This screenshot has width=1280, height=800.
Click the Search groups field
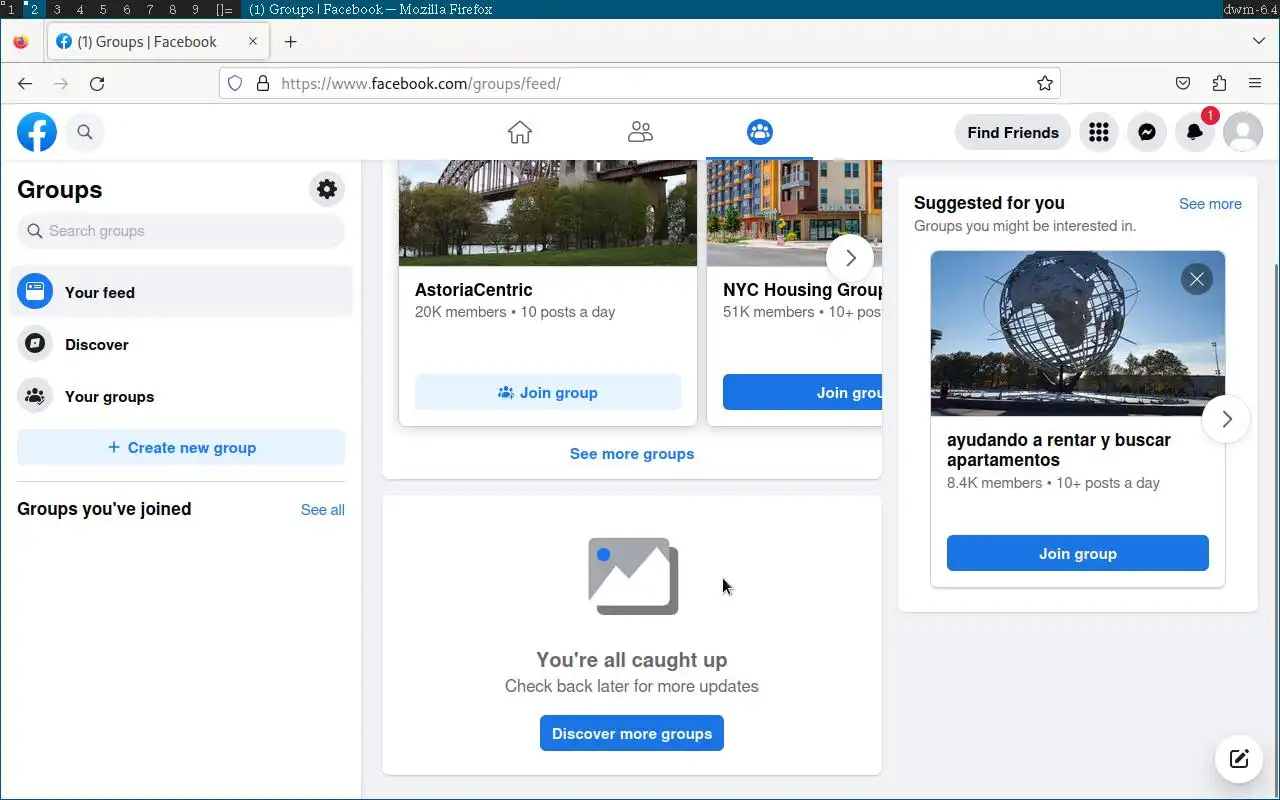[181, 231]
